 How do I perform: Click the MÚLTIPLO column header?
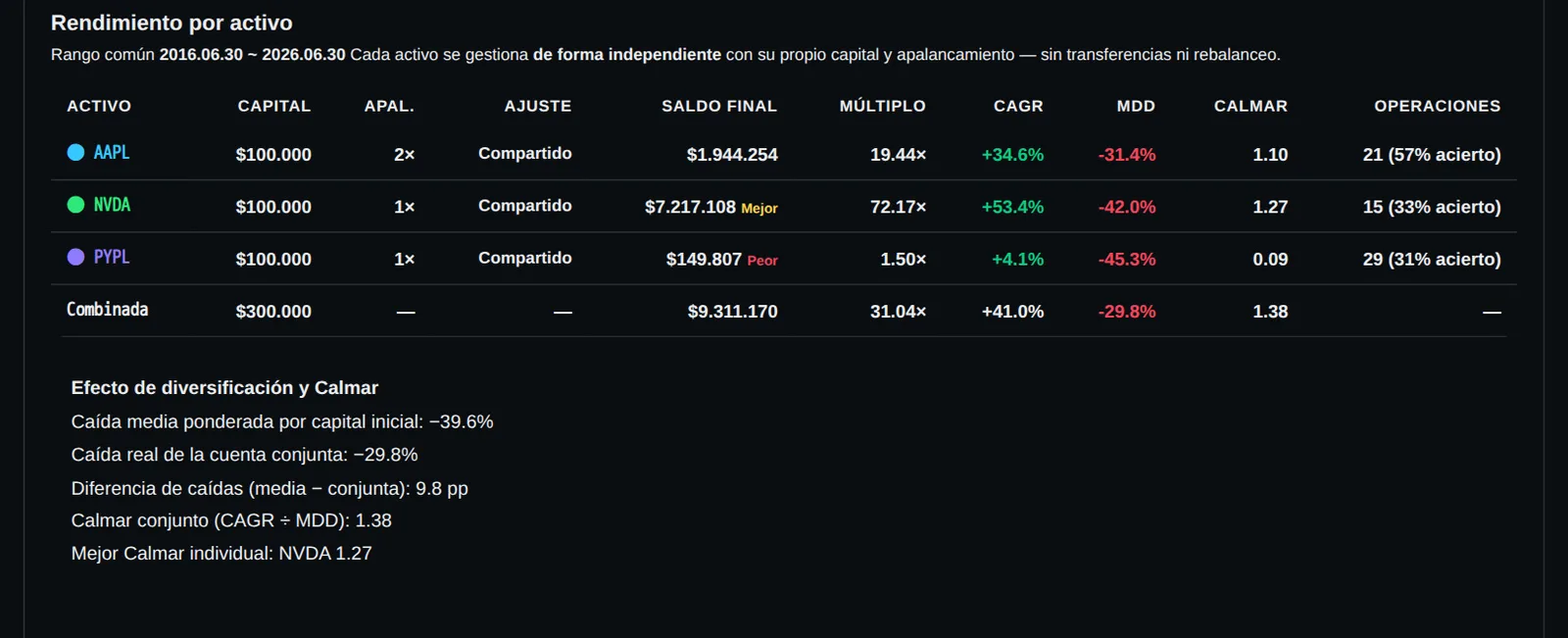coord(882,106)
